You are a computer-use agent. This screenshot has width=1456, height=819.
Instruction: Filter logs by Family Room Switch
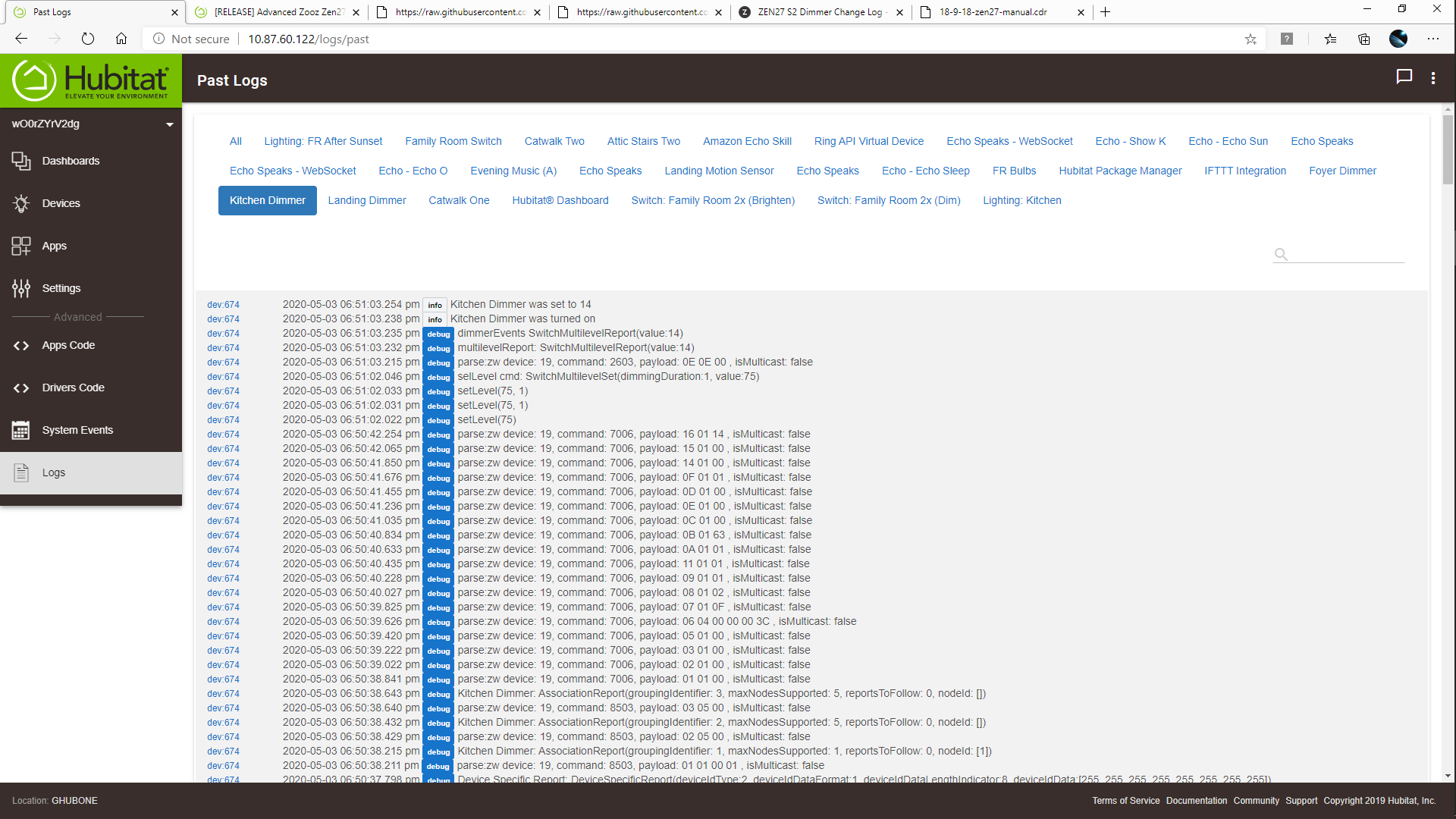coord(453,141)
